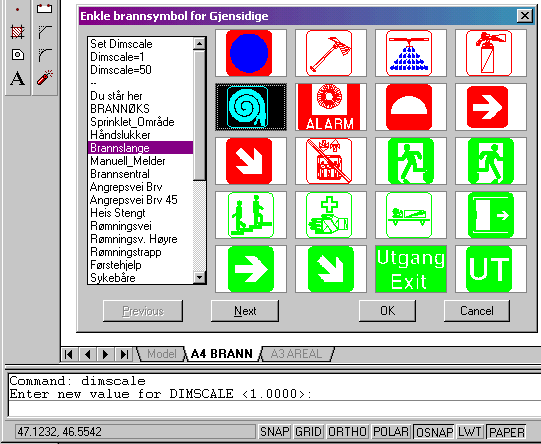The width and height of the screenshot is (541, 444).
Task: Click the Next button
Action: pyautogui.click(x=245, y=311)
